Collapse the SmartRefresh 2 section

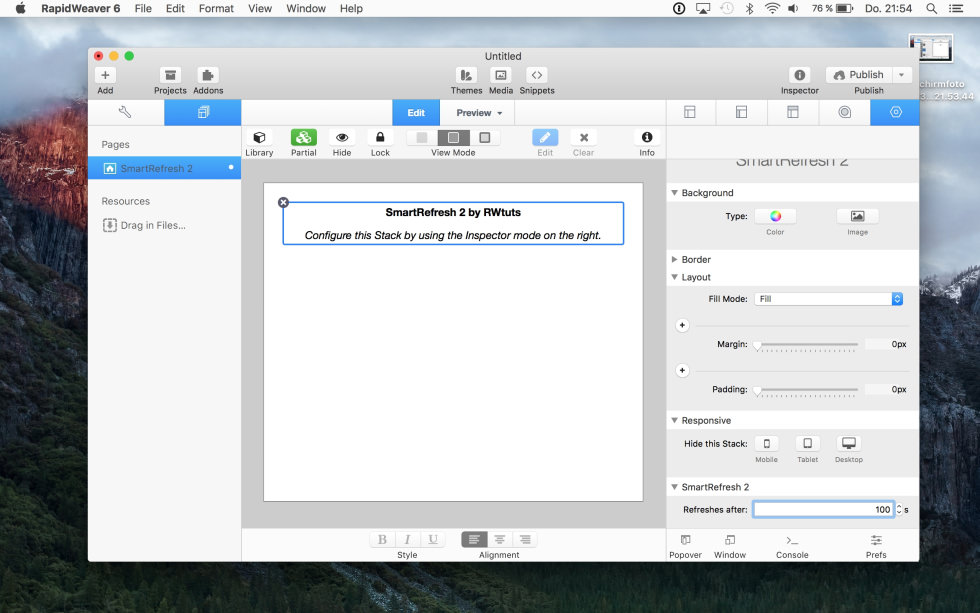point(674,487)
